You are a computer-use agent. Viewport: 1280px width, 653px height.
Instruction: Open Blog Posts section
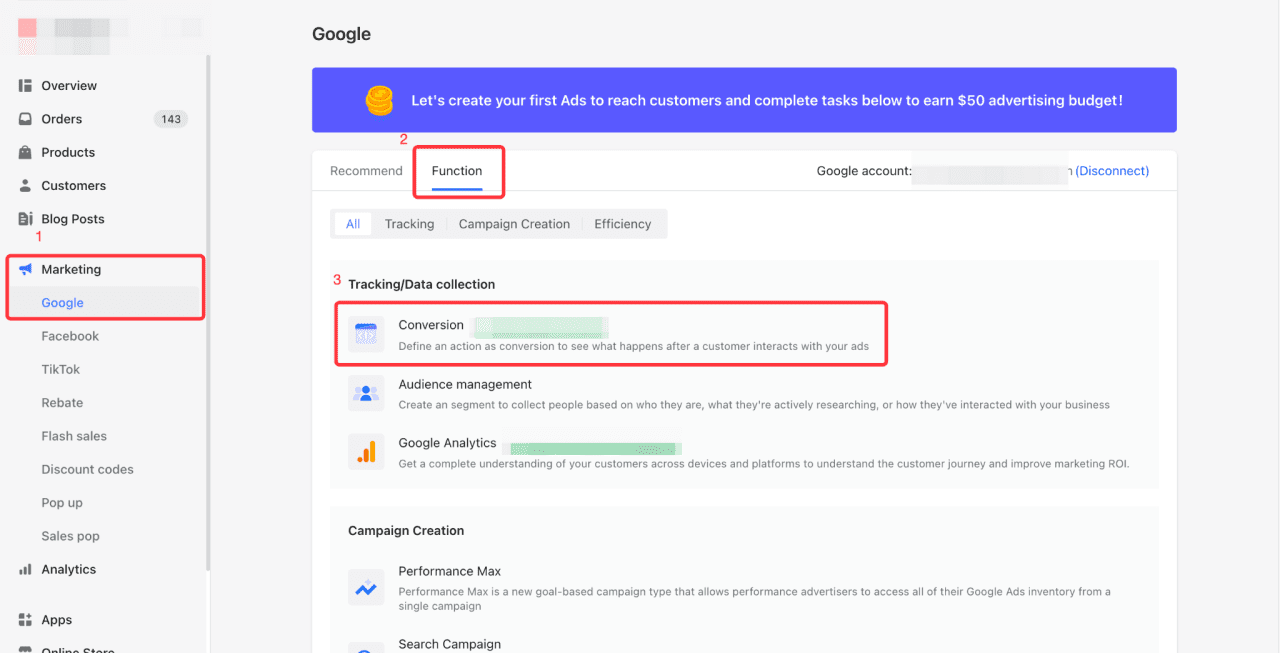click(x=73, y=219)
